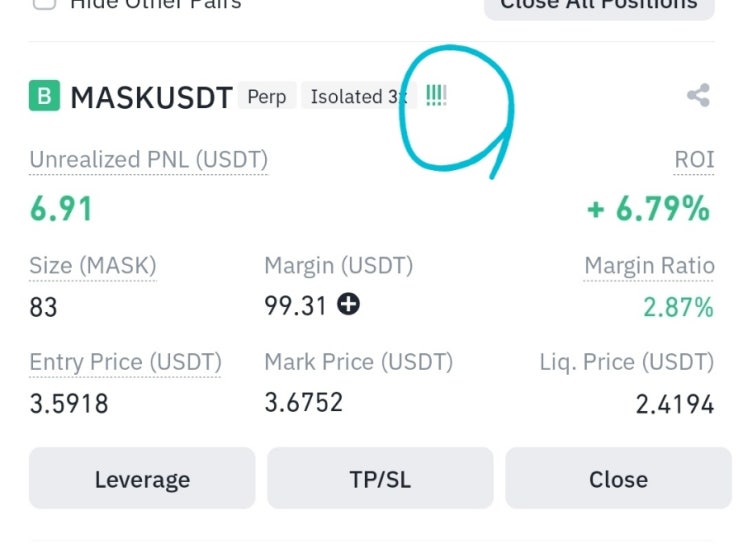743x553 pixels.
Task: Click the 2.87% margin ratio value
Action: click(x=678, y=307)
